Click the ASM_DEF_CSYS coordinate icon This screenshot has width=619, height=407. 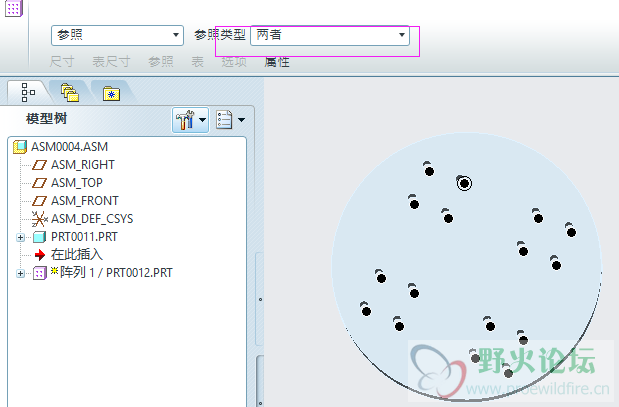click(40, 219)
